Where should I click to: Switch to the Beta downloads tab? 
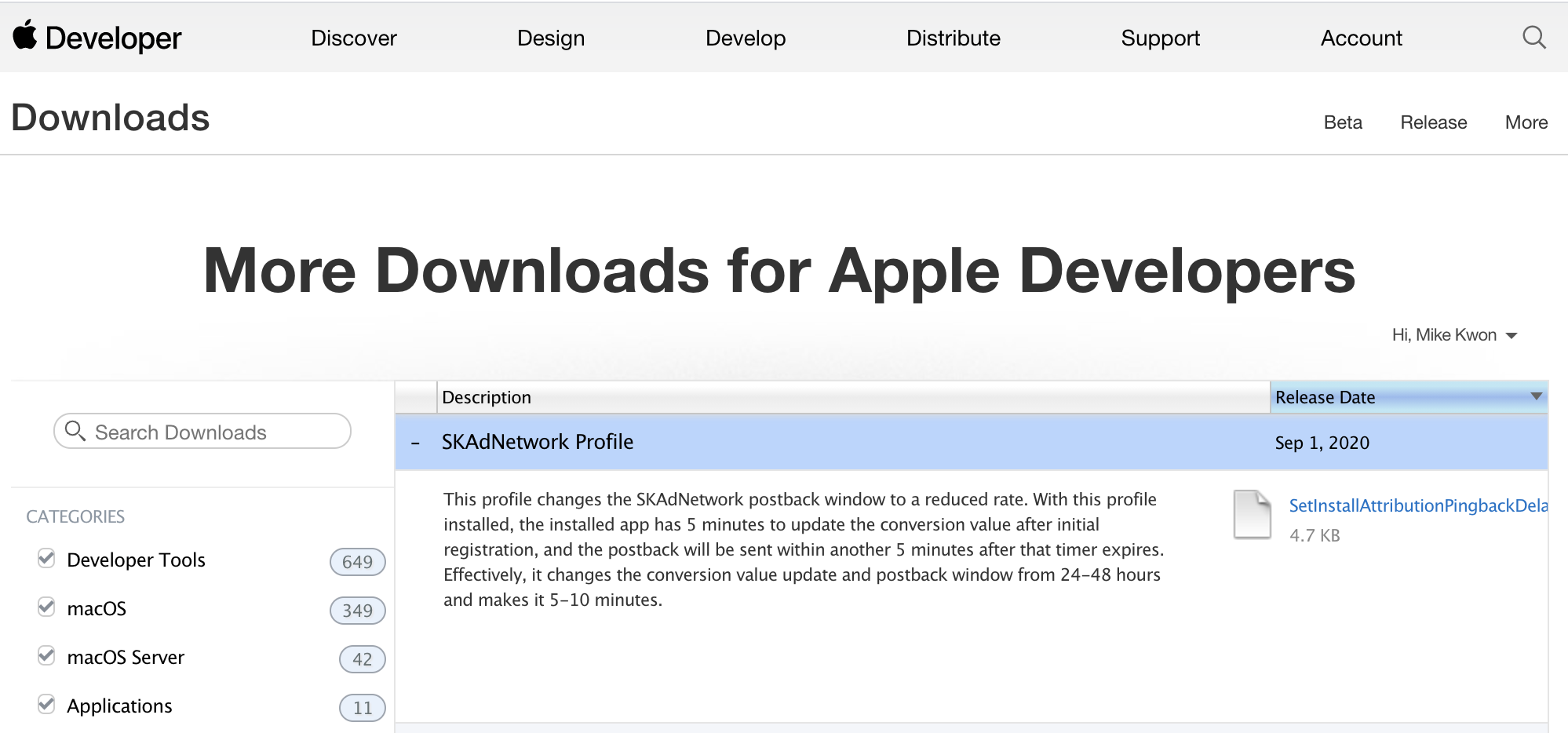[x=1343, y=122]
